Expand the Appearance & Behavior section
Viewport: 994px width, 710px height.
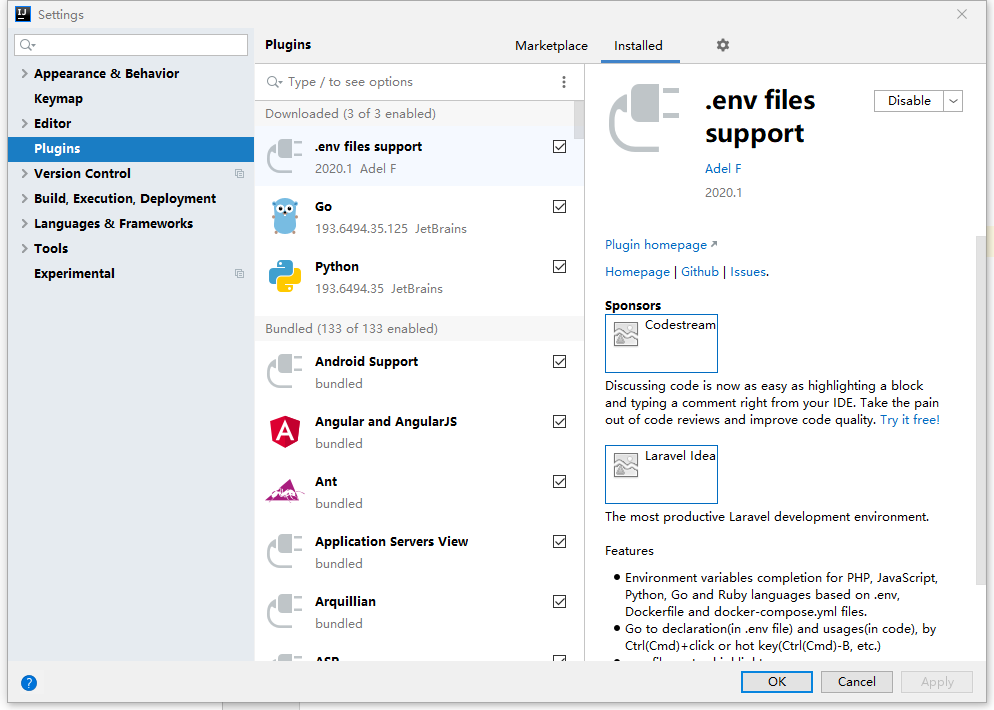pyautogui.click(x=24, y=74)
